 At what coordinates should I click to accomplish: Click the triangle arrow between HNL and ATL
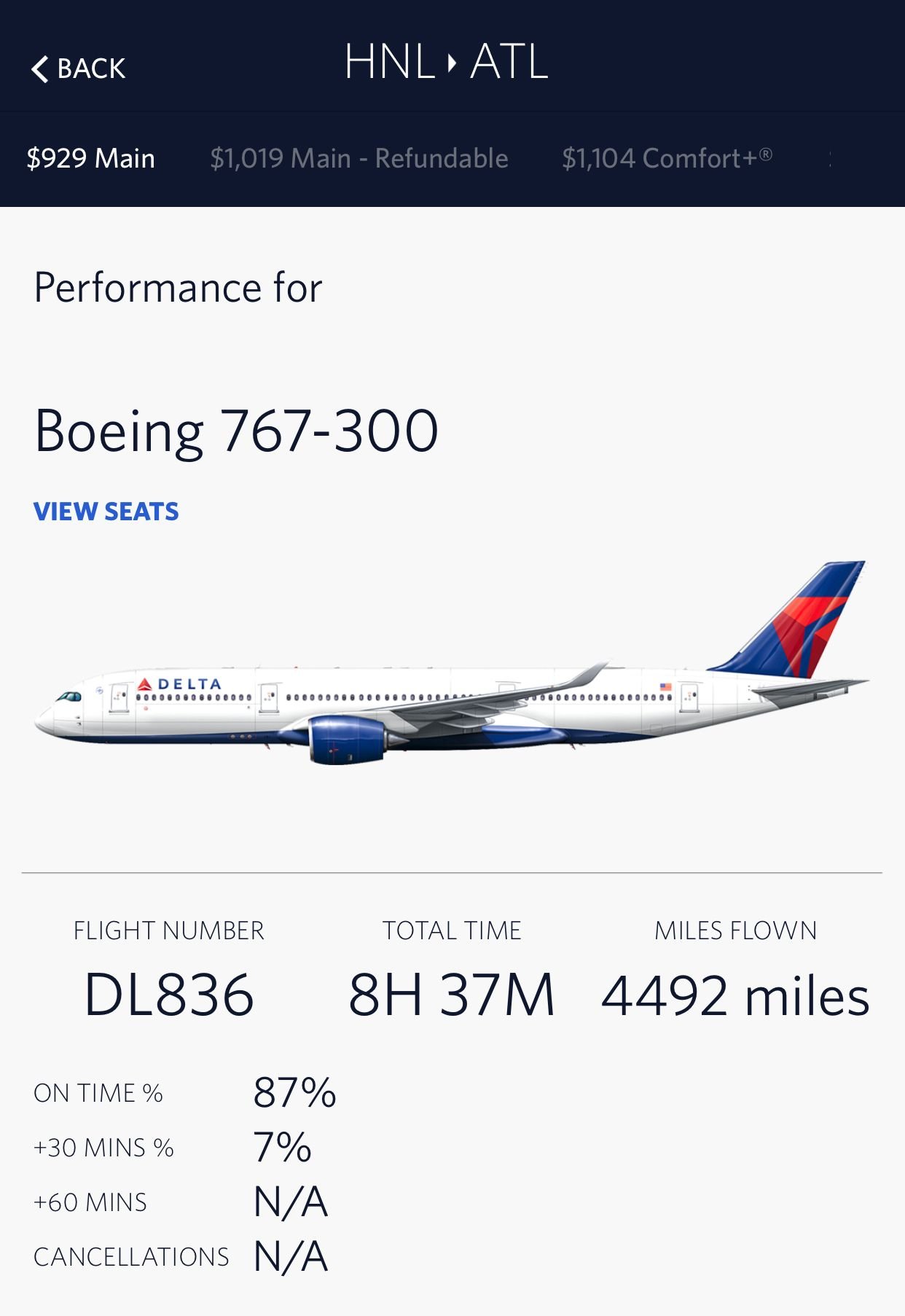pos(452,63)
